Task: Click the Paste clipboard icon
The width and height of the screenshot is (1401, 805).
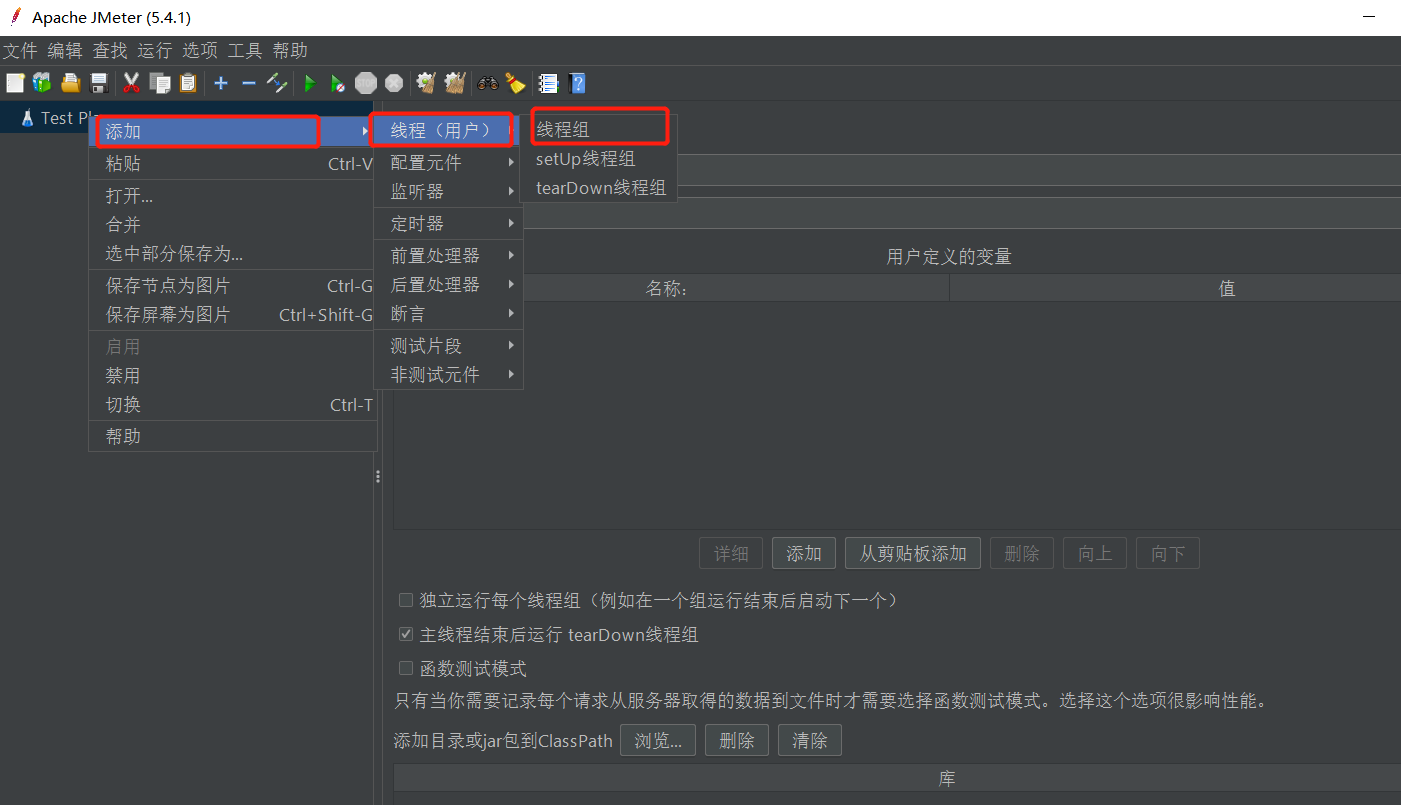Action: pos(187,83)
